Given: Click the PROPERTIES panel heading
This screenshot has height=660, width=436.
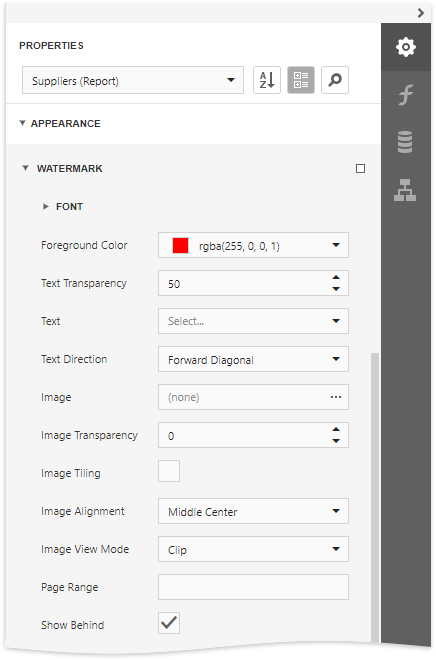Looking at the screenshot, I should 51,45.
